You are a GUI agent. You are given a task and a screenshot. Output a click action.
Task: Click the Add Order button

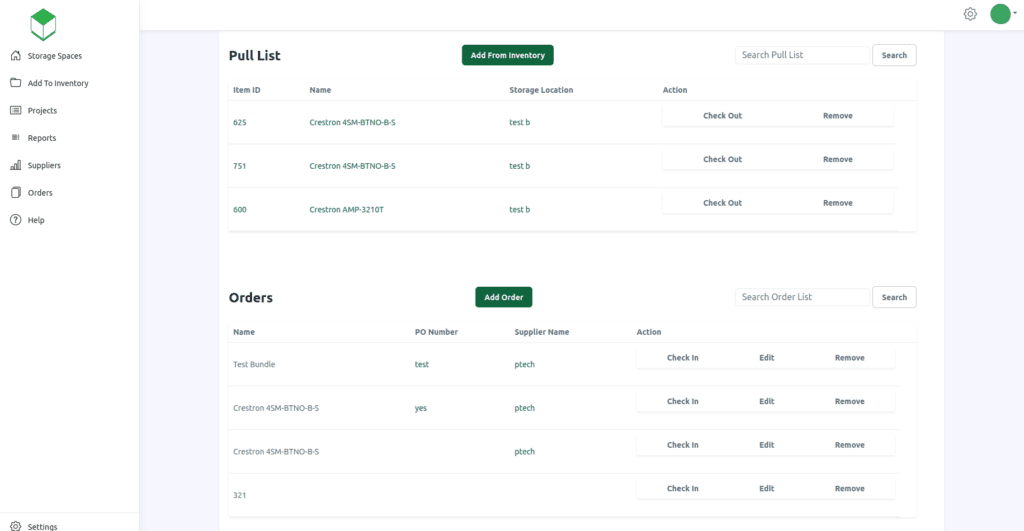click(504, 297)
